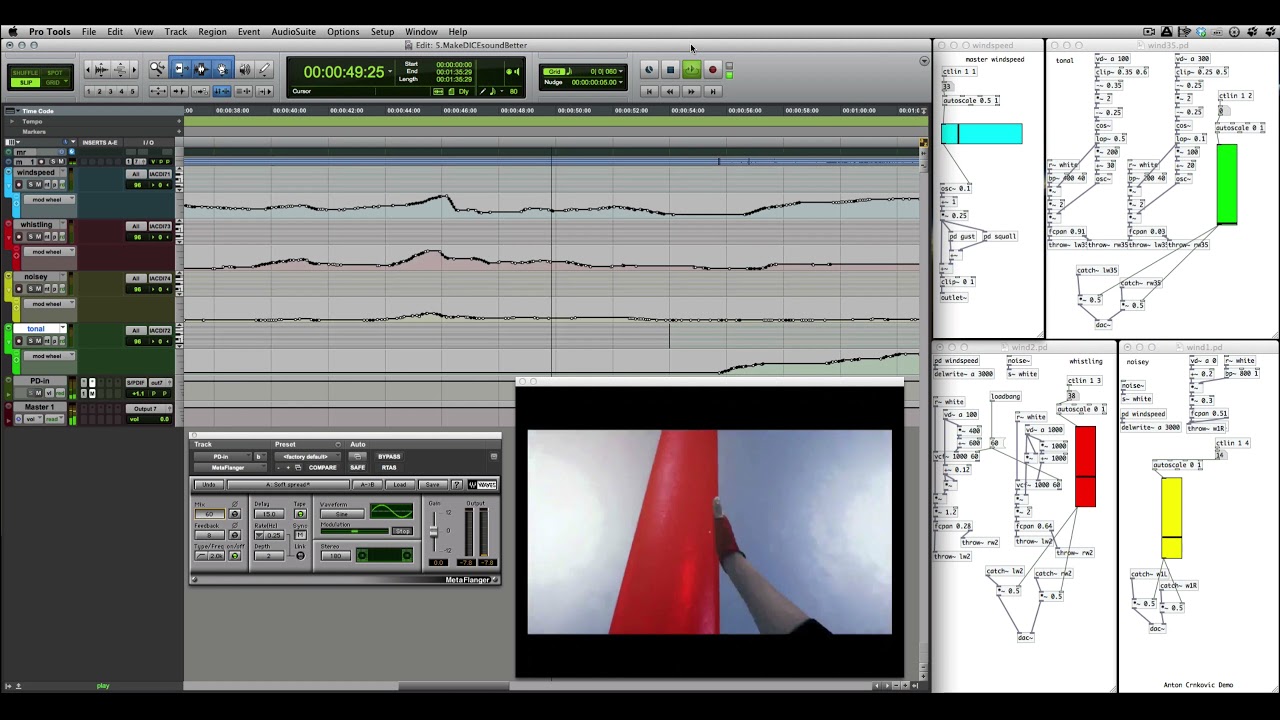The height and width of the screenshot is (720, 1280).
Task: Expand the Sine waveform selector
Action: [341, 514]
